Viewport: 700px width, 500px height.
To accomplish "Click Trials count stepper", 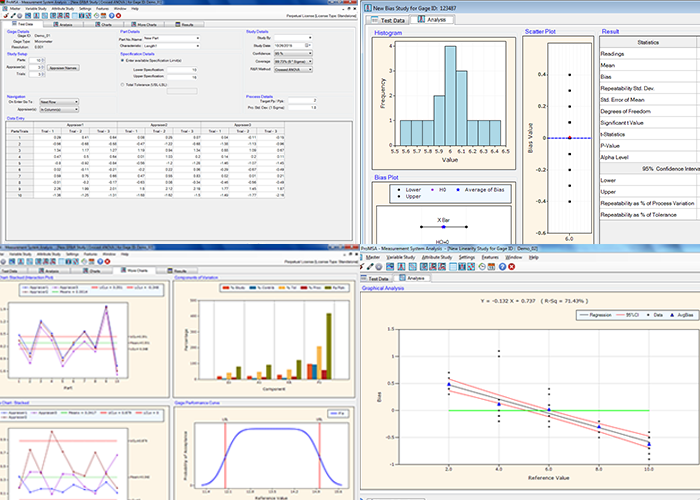I will (x=43, y=74).
